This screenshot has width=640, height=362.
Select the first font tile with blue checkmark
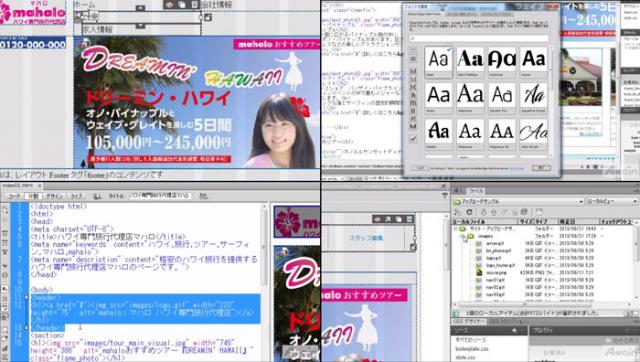pos(438,62)
